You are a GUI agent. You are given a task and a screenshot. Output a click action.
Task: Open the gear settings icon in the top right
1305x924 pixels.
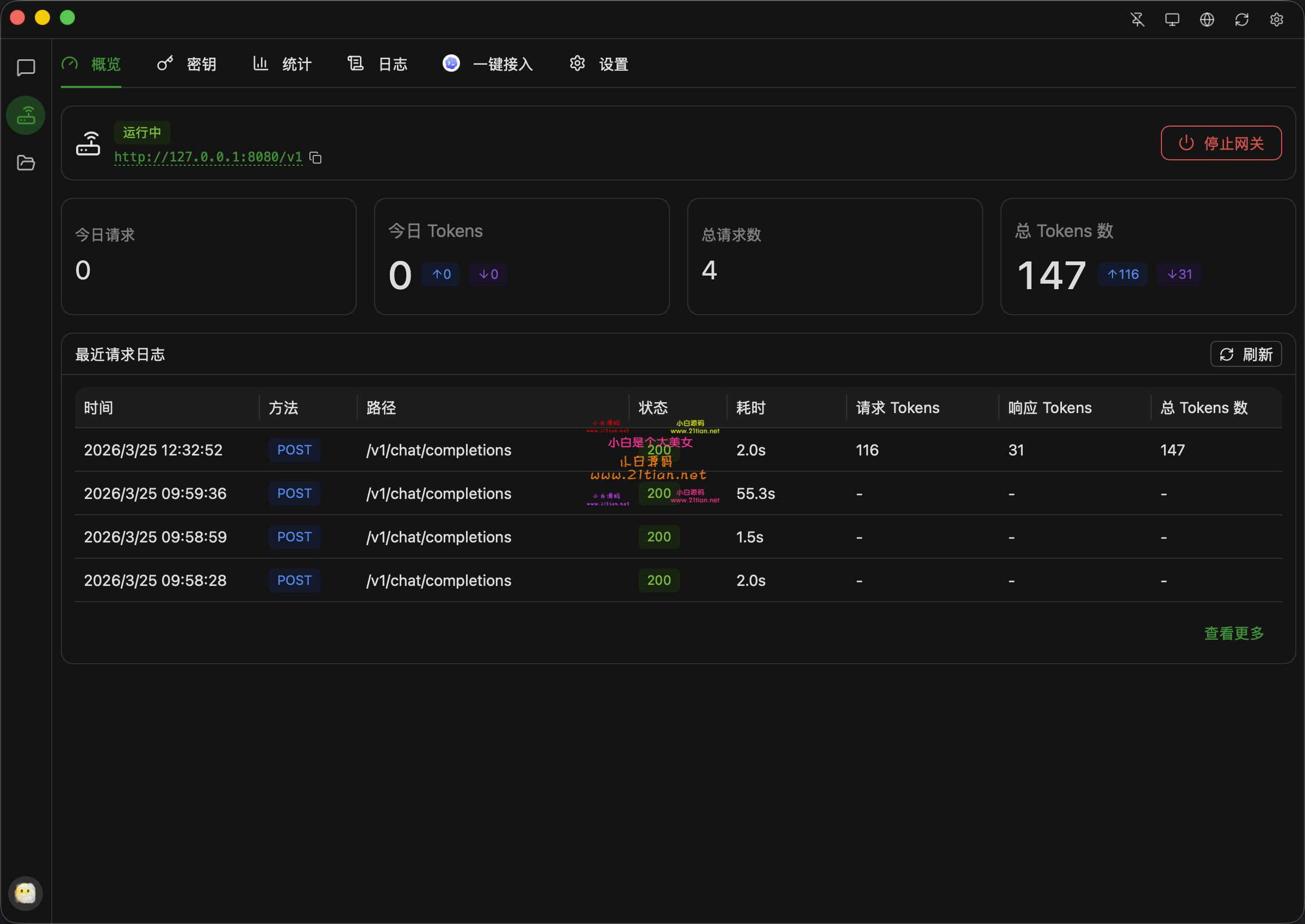pos(1276,20)
